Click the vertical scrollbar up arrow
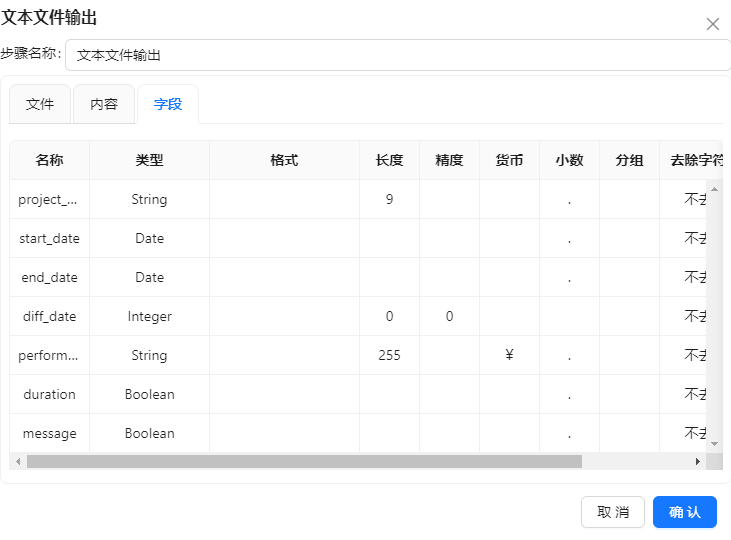The height and width of the screenshot is (540, 731). 714,188
